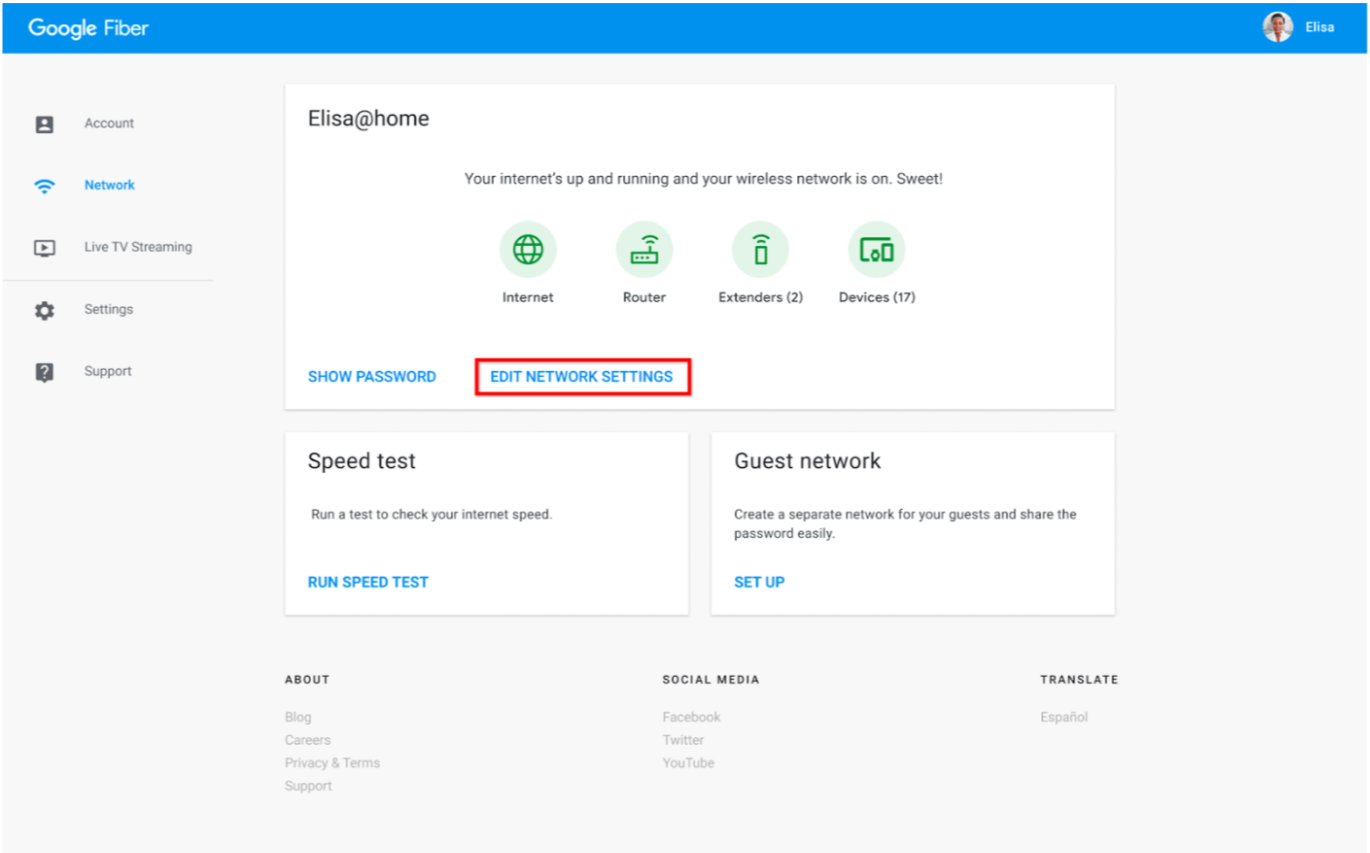Show the network password
Screen dimensions: 1370x853
(372, 376)
